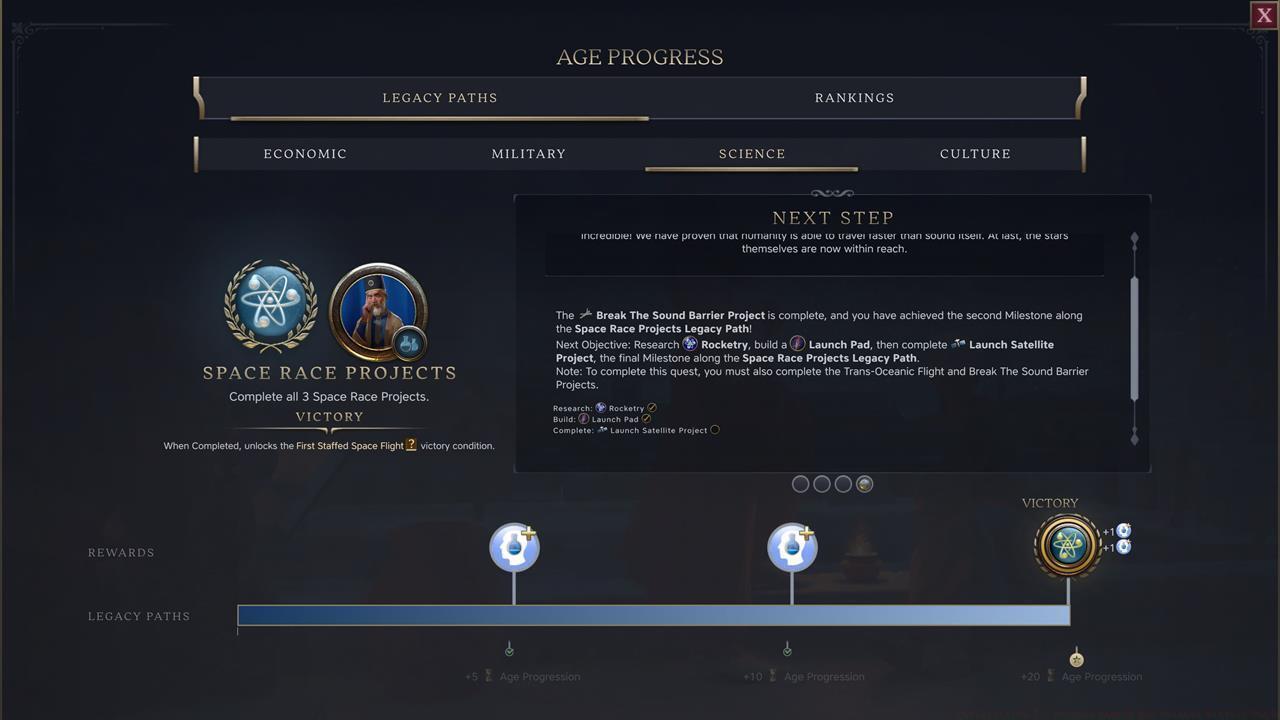Click the second science milestone reward icon
This screenshot has height=720, width=1280.
tap(792, 547)
